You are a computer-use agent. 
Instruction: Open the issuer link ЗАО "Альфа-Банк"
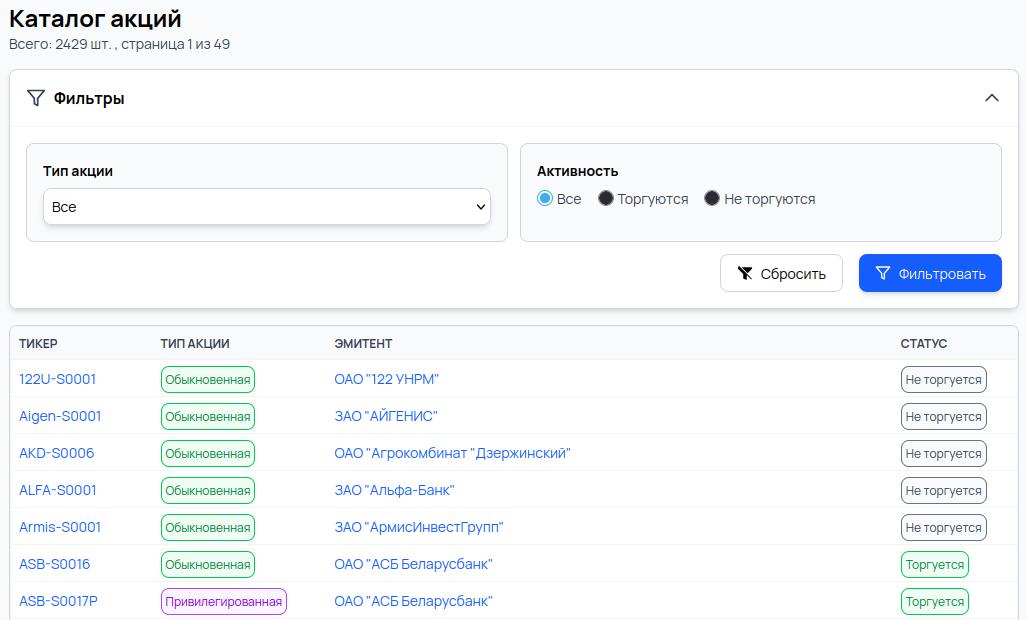pos(394,490)
